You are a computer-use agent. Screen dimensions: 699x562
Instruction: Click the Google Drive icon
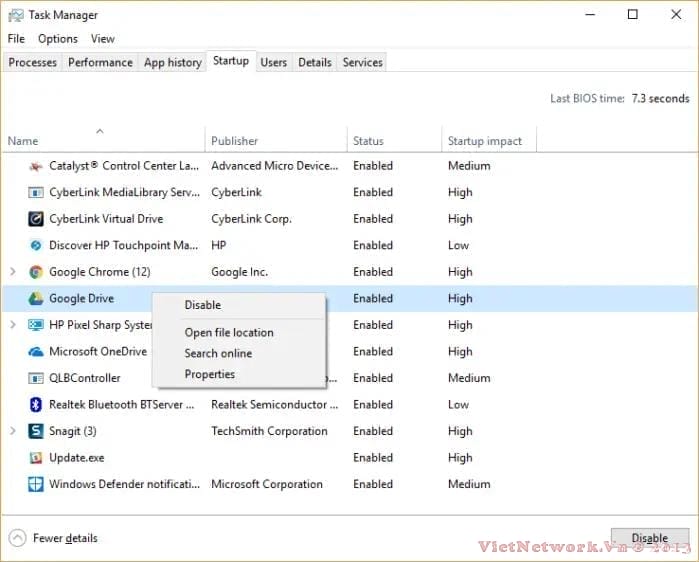(x=36, y=299)
